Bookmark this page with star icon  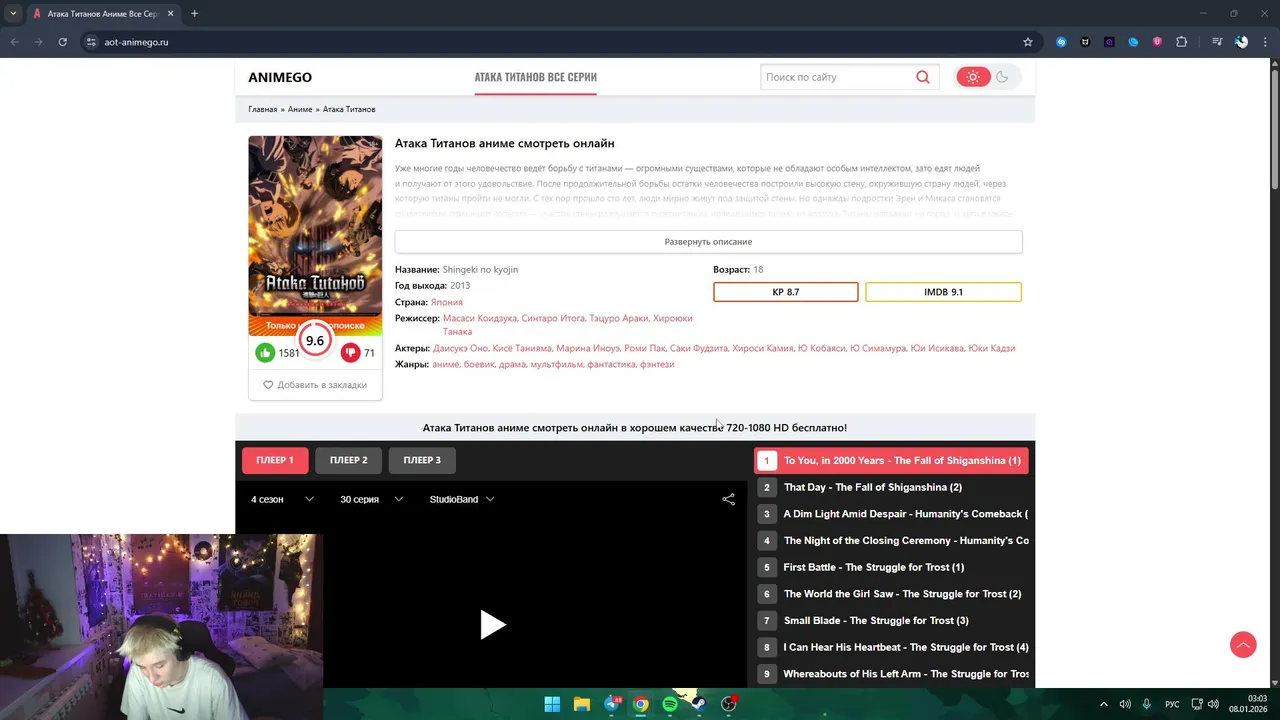[1027, 42]
